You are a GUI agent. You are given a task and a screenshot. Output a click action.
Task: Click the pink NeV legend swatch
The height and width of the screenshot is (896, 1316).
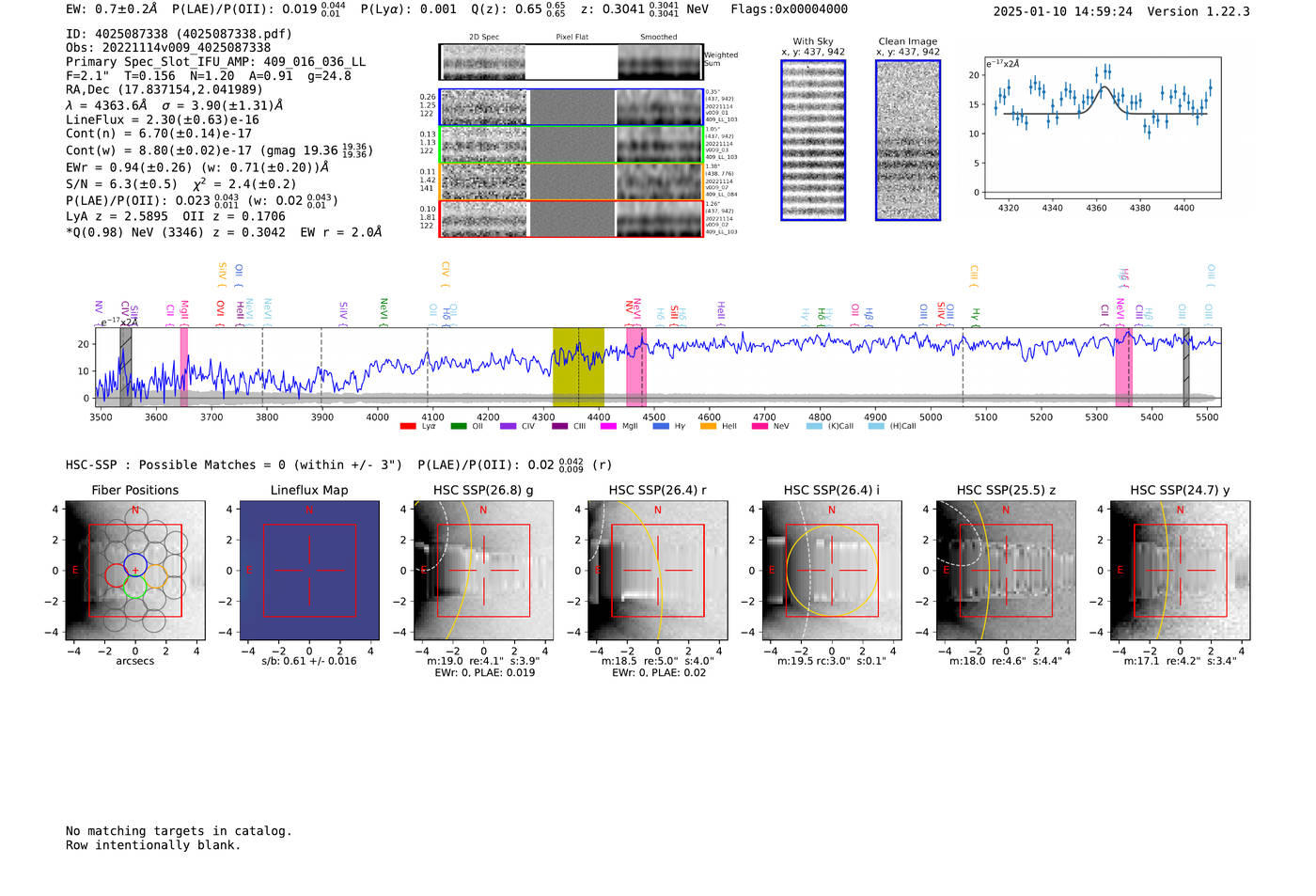pyautogui.click(x=760, y=426)
